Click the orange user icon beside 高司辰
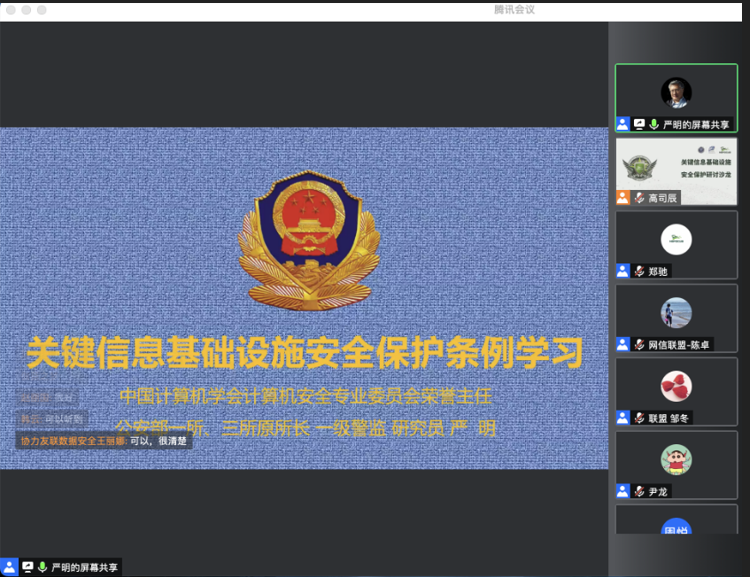The width and height of the screenshot is (750, 577). tap(623, 198)
